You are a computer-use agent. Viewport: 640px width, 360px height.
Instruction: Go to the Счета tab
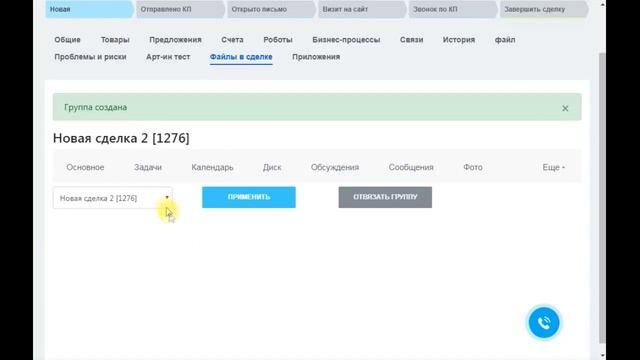[x=232, y=40]
